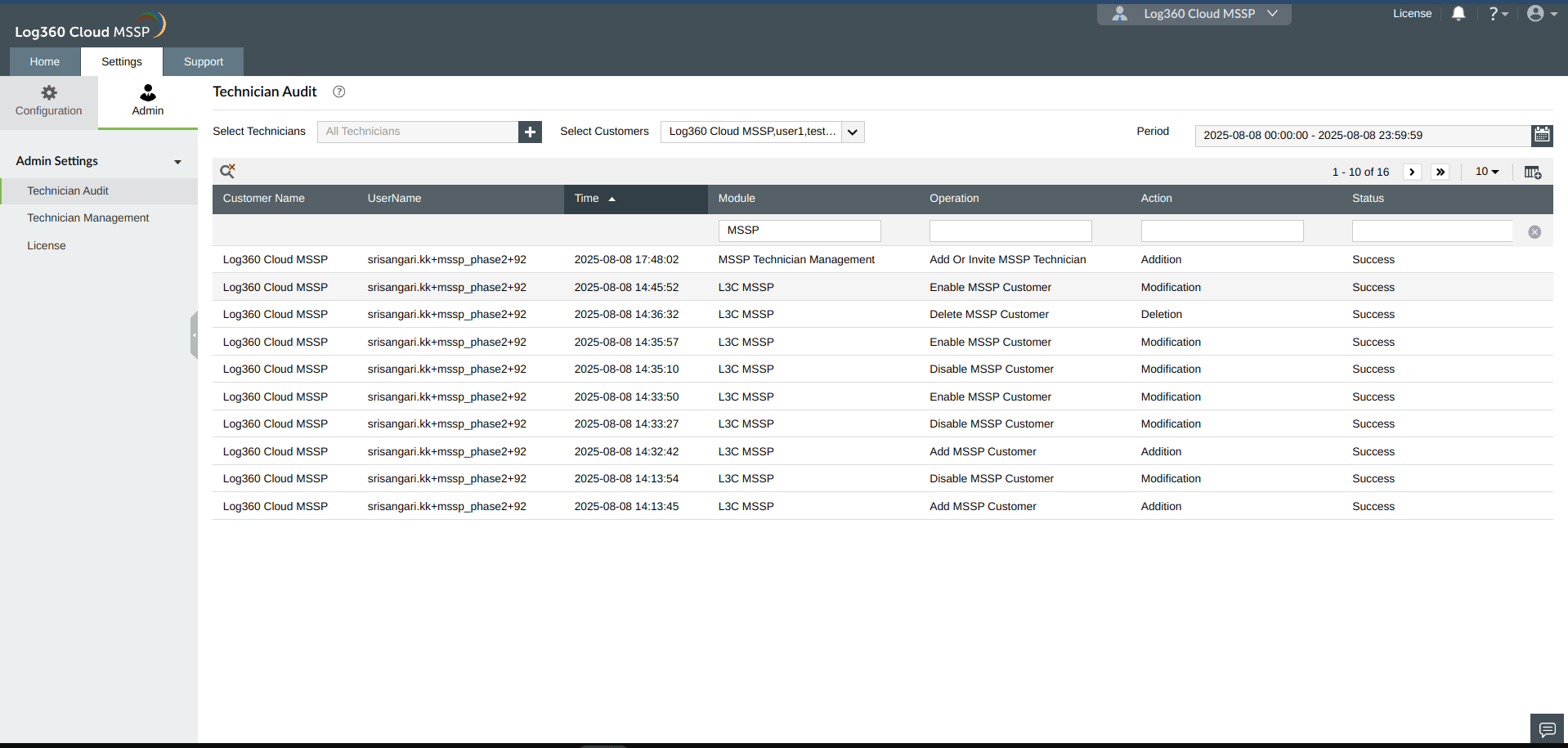Click the calendar icon for the Period

point(1542,136)
